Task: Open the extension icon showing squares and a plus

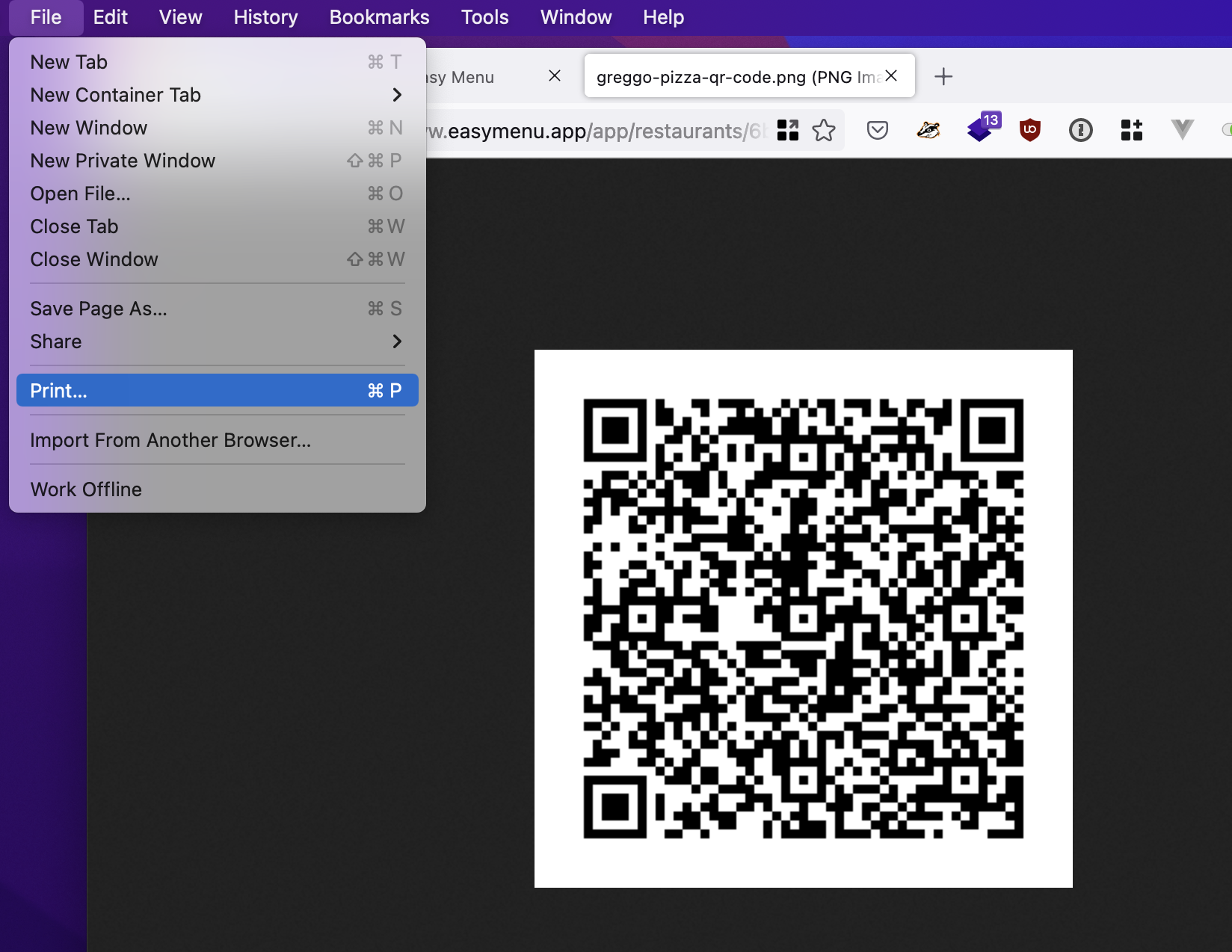Action: (x=1132, y=130)
